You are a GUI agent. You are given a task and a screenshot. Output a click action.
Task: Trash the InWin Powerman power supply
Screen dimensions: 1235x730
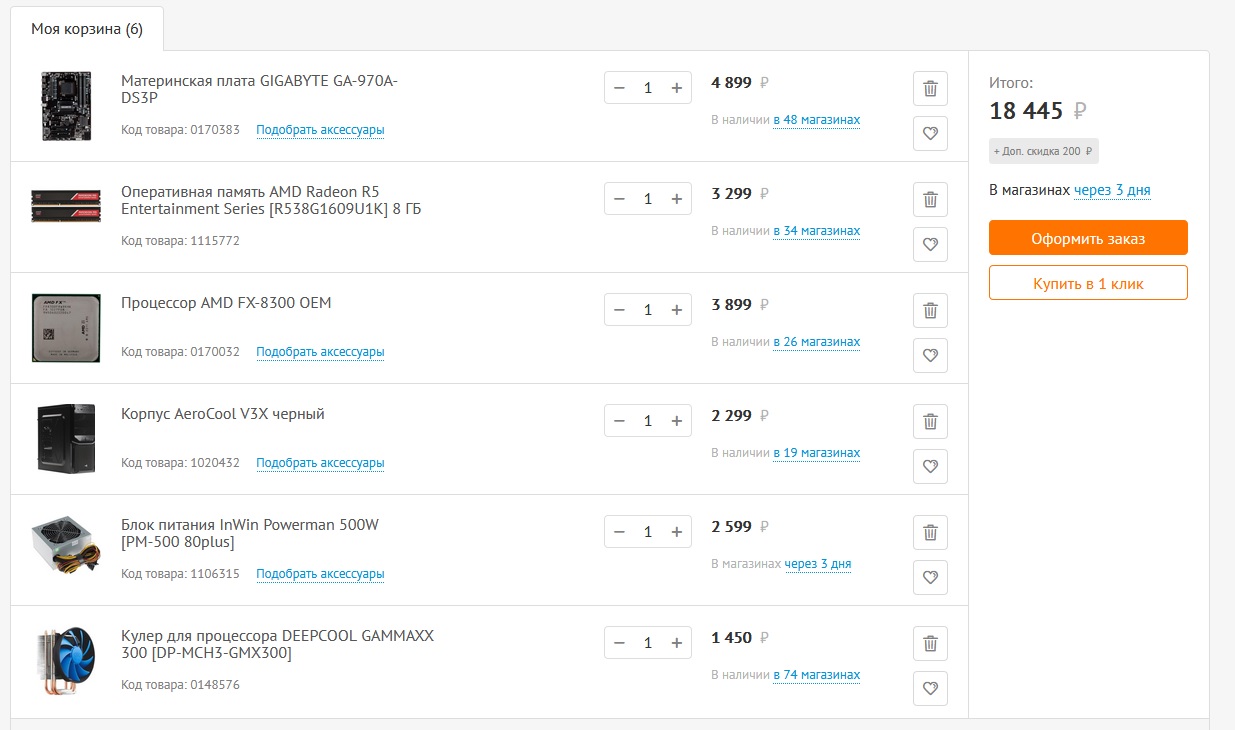[x=930, y=532]
